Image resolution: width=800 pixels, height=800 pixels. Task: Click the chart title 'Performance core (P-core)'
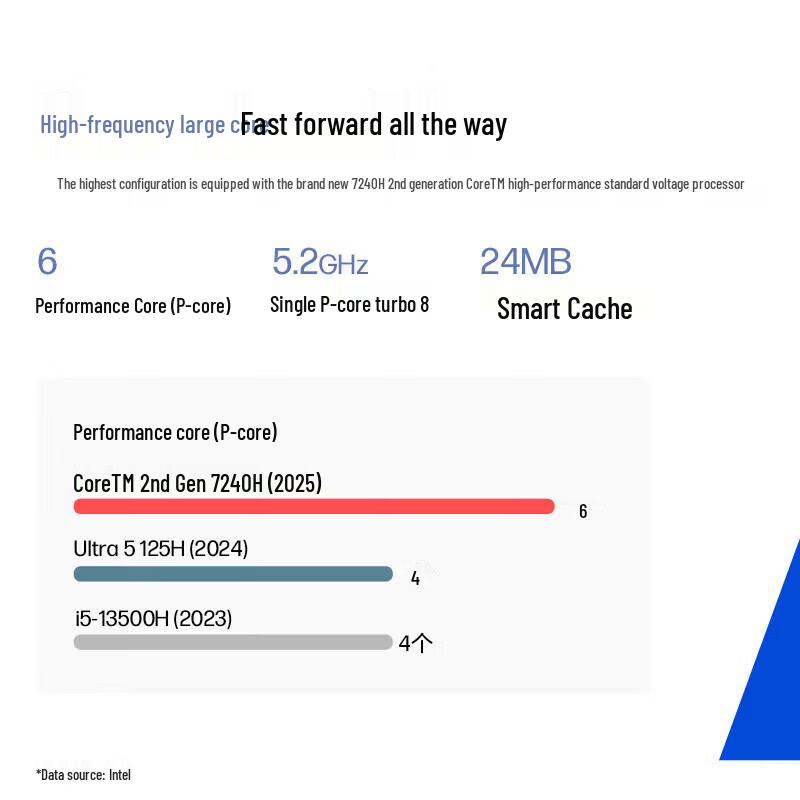click(x=175, y=432)
